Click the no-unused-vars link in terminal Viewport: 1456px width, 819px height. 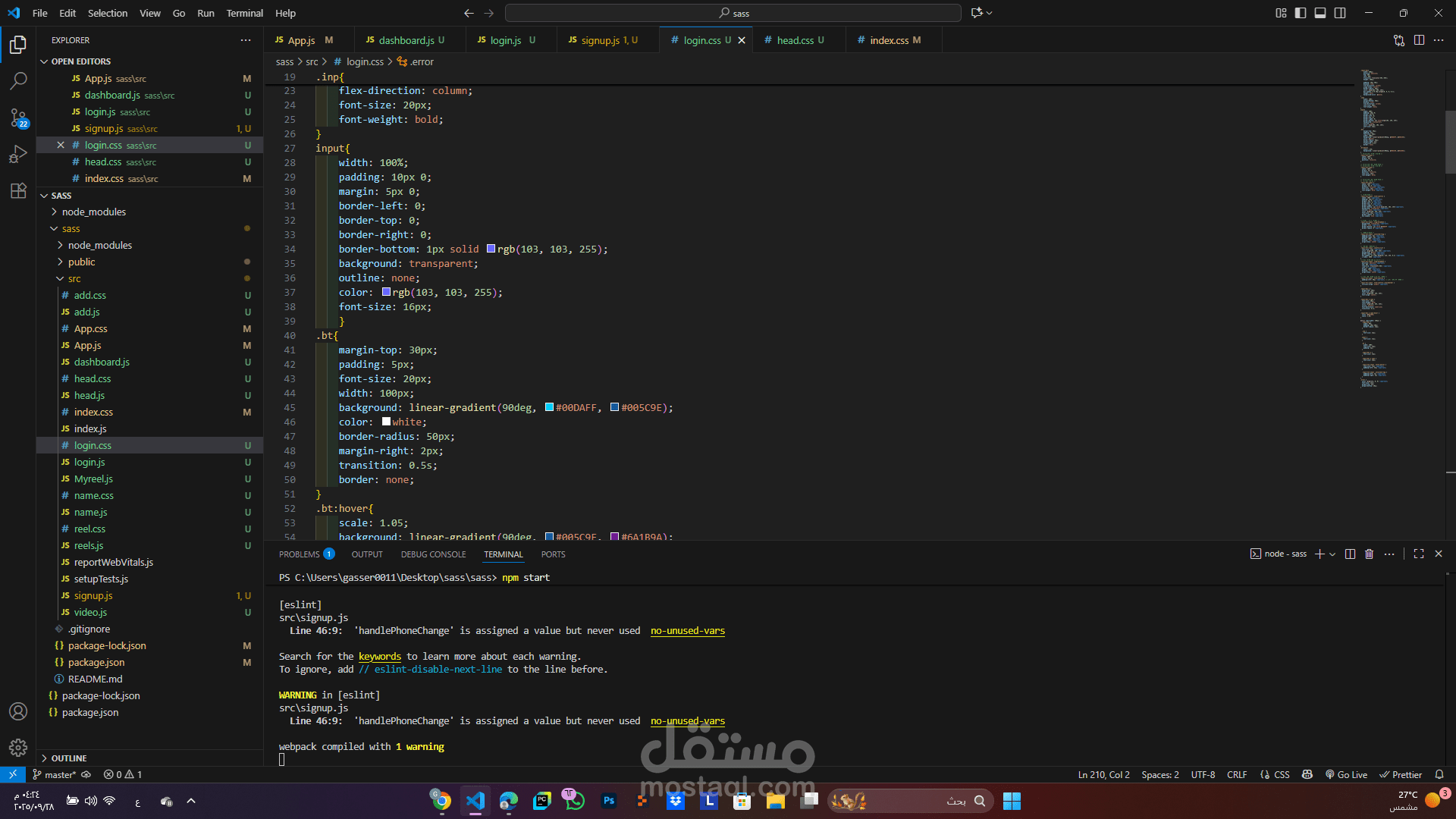[687, 631]
